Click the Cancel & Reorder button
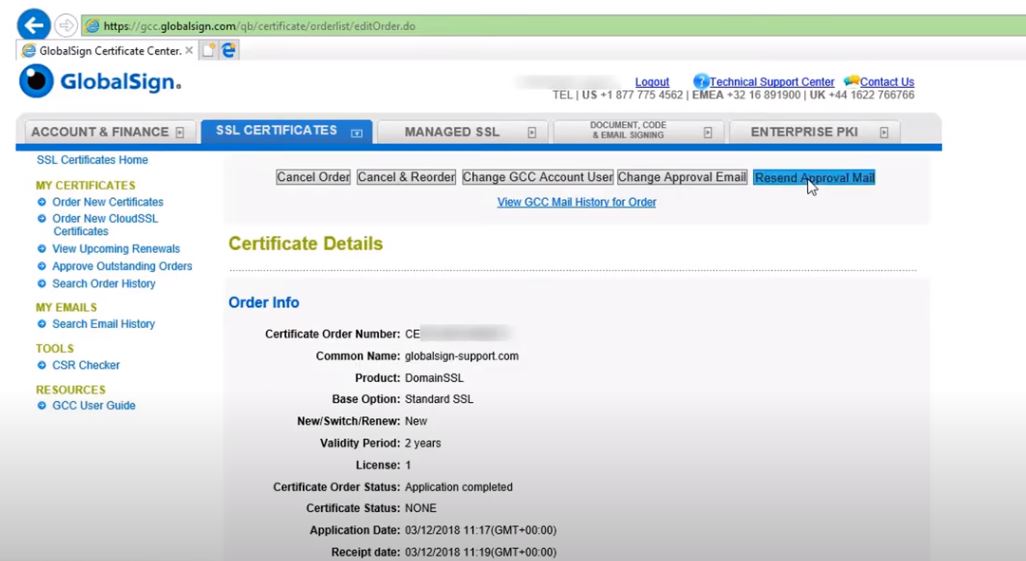The image size is (1026, 561). (406, 177)
